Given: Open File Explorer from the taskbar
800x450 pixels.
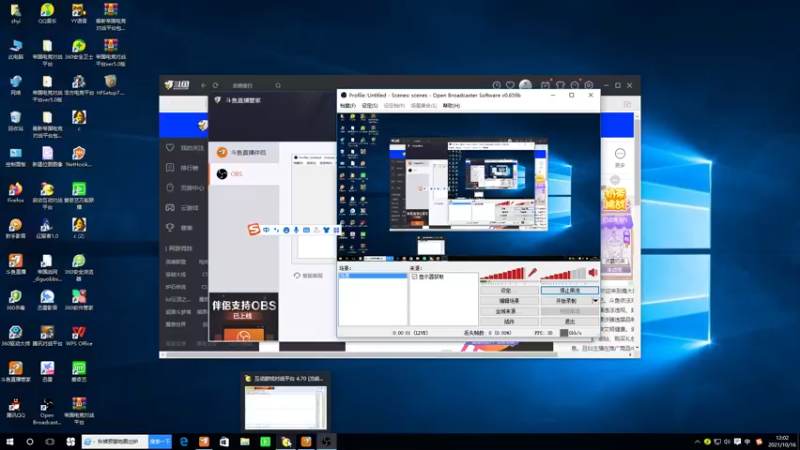Looking at the screenshot, I should pyautogui.click(x=245, y=442).
